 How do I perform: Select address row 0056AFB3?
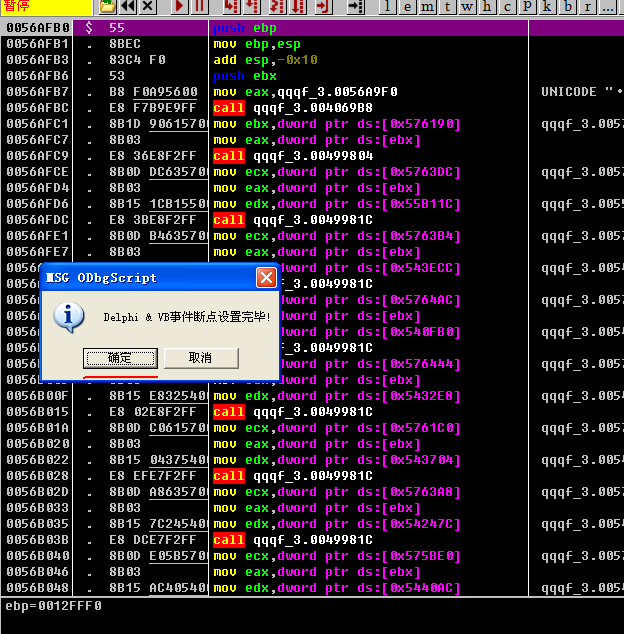click(x=37, y=60)
